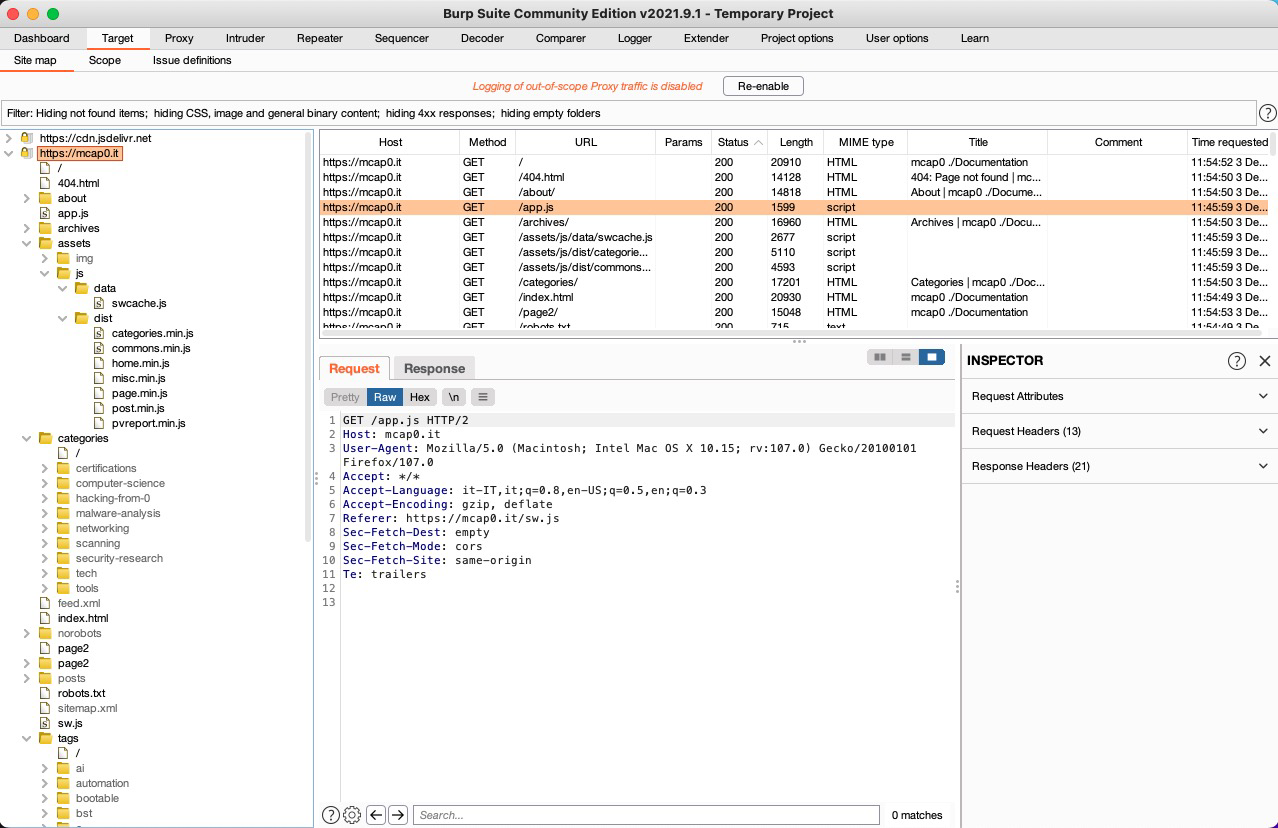The height and width of the screenshot is (828, 1278).
Task: Select the robots.txt file in tree
Action: click(81, 693)
